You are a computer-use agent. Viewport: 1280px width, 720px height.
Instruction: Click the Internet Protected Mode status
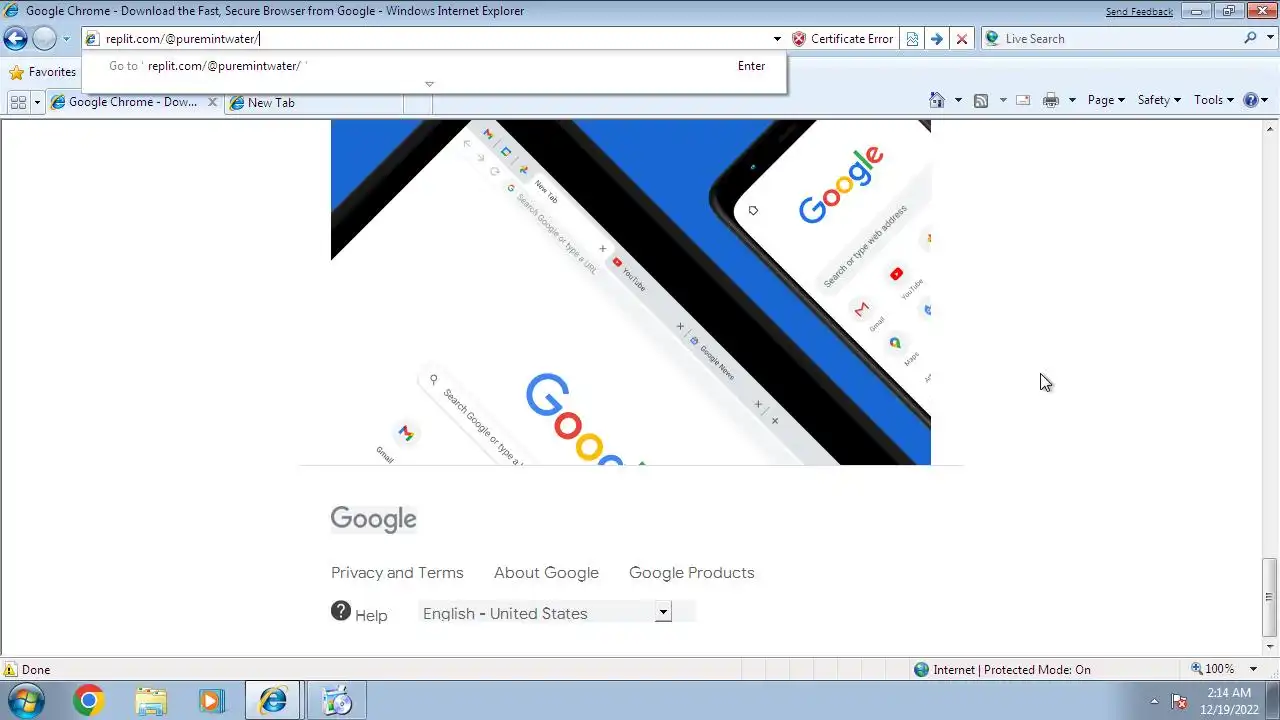[x=1002, y=670]
